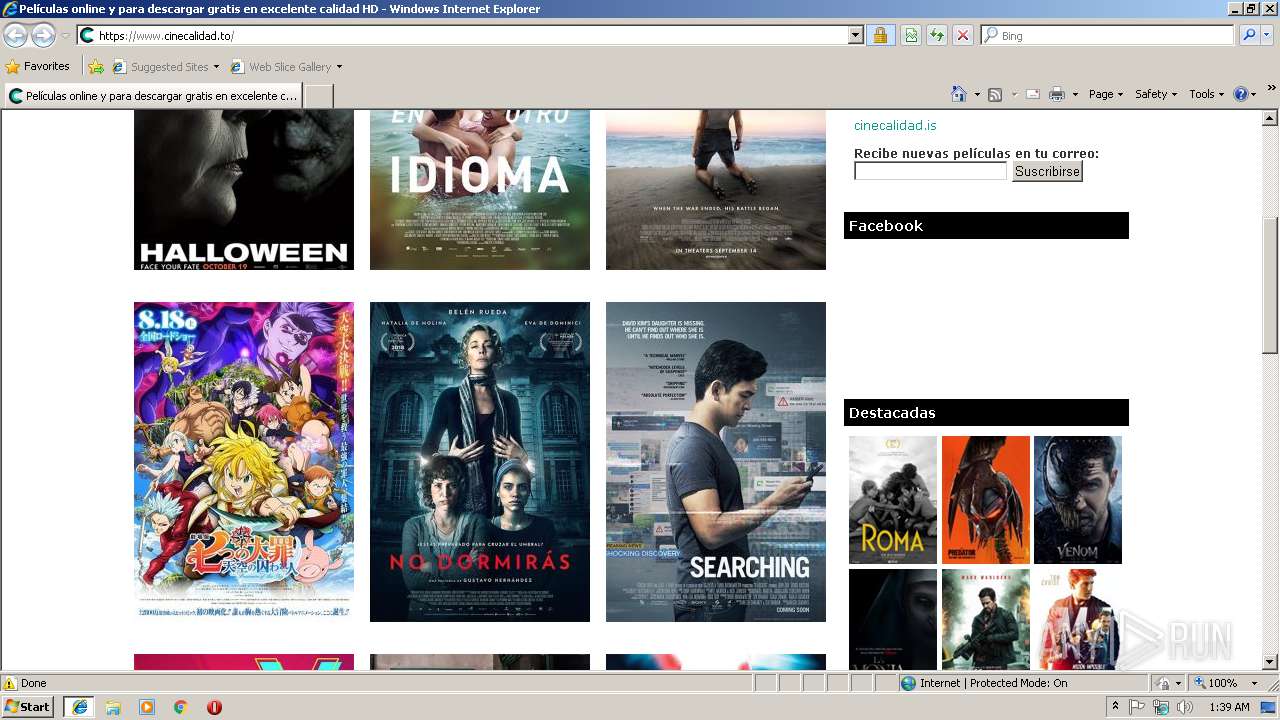Click the security lock icon in the address bar
1280x720 pixels.
tap(880, 35)
